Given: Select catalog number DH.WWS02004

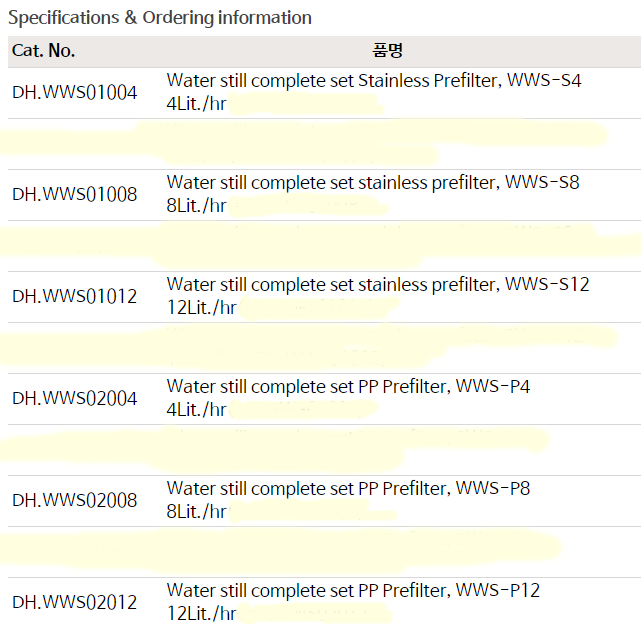Looking at the screenshot, I should [x=75, y=399].
